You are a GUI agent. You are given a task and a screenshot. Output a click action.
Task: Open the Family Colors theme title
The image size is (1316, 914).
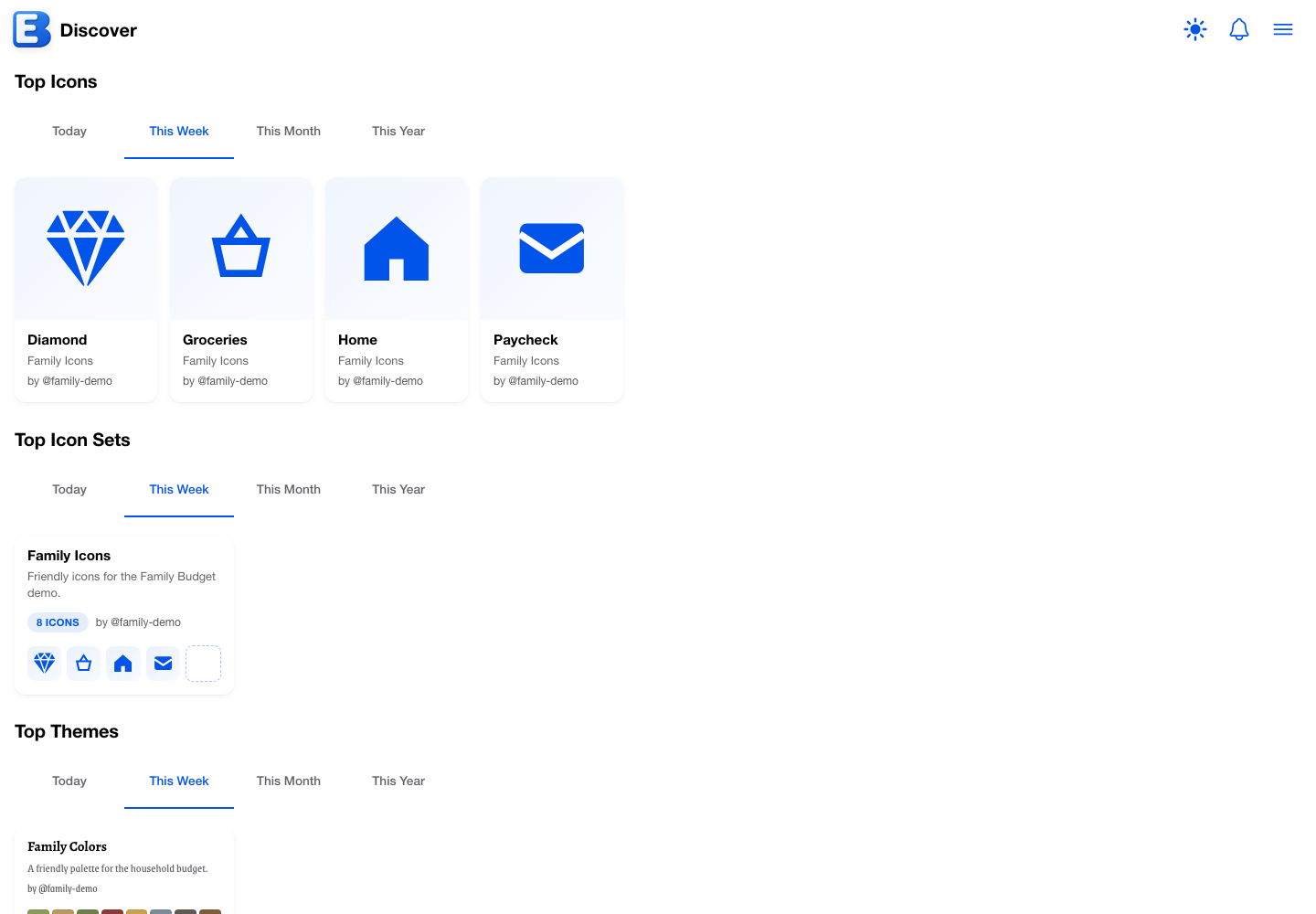click(67, 847)
